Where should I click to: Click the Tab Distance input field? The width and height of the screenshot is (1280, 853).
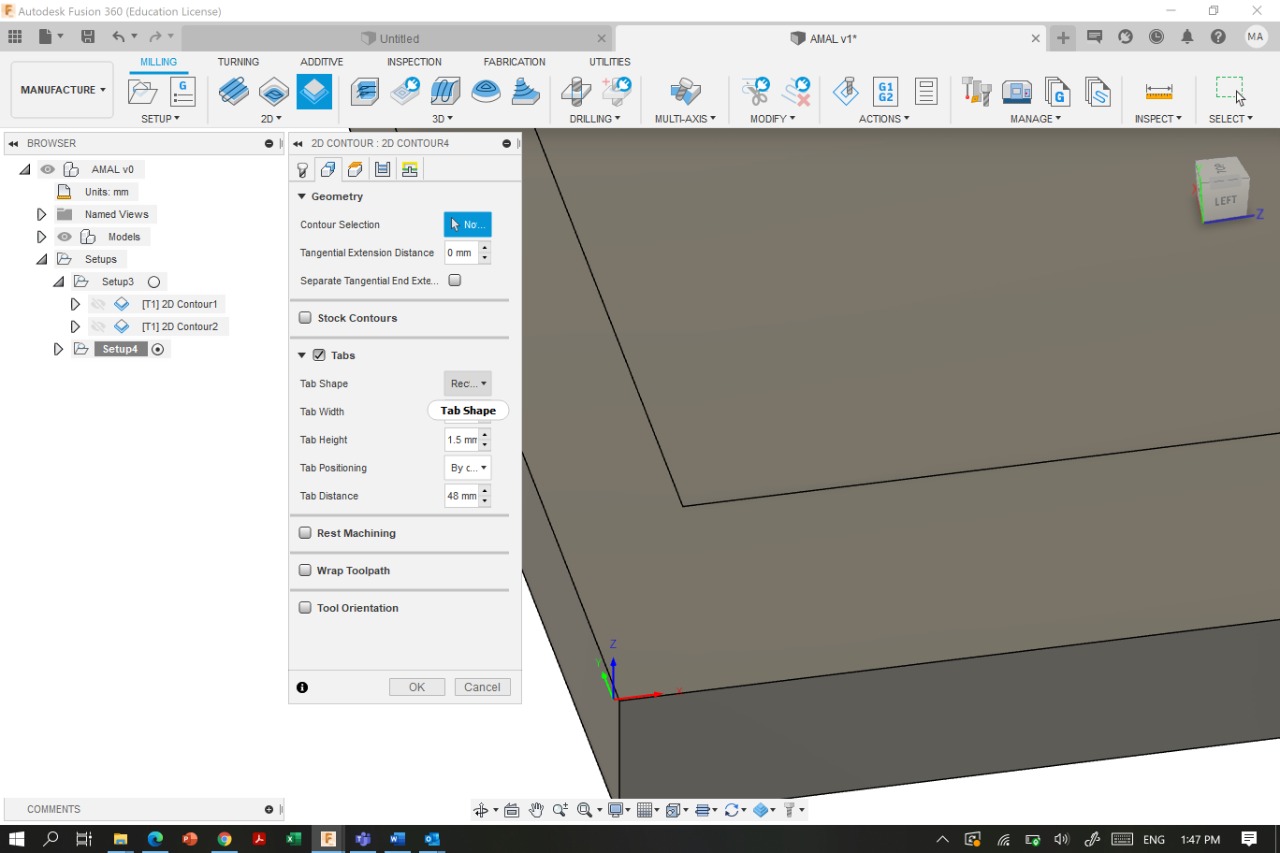[462, 496]
